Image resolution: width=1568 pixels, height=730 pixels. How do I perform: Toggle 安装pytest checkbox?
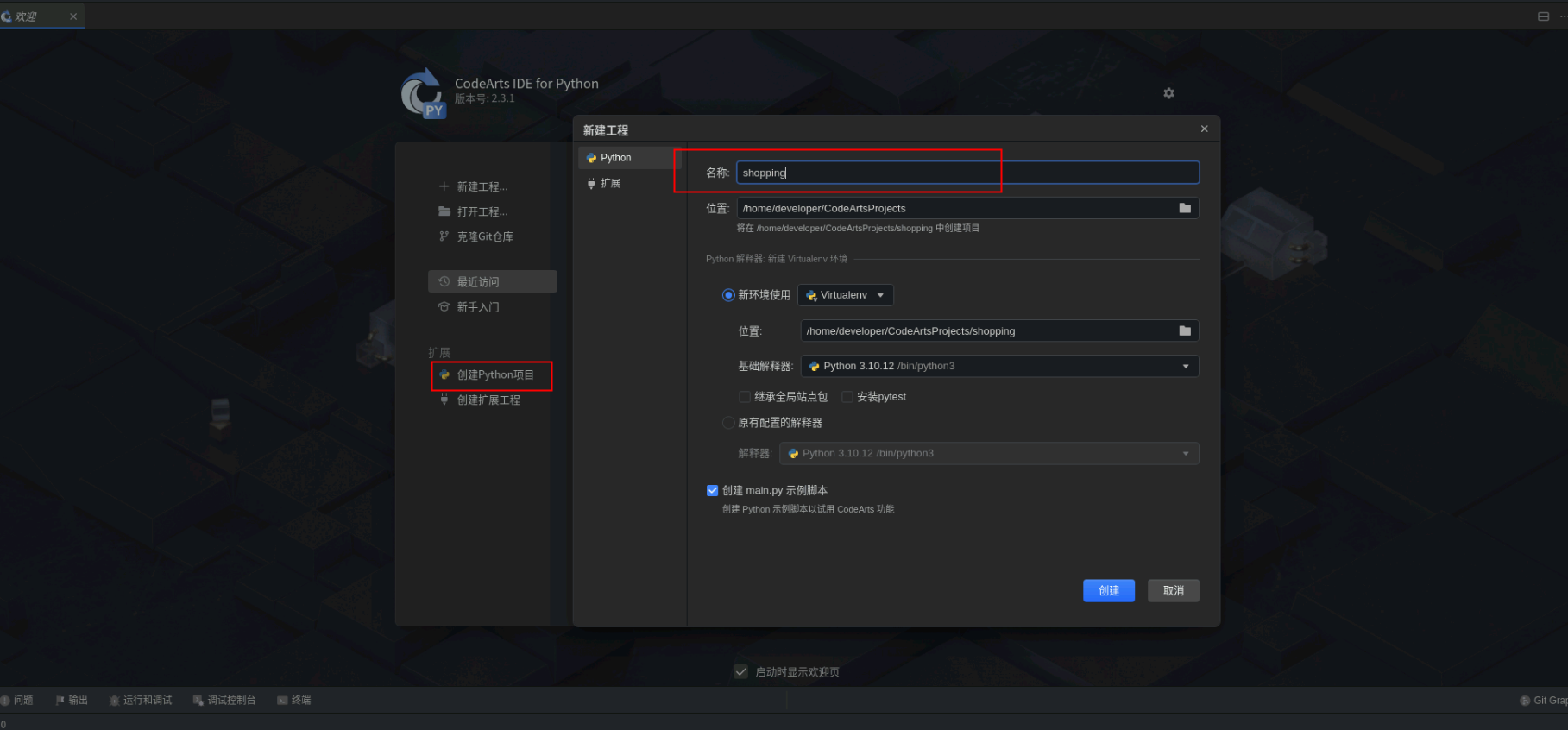pyautogui.click(x=847, y=397)
